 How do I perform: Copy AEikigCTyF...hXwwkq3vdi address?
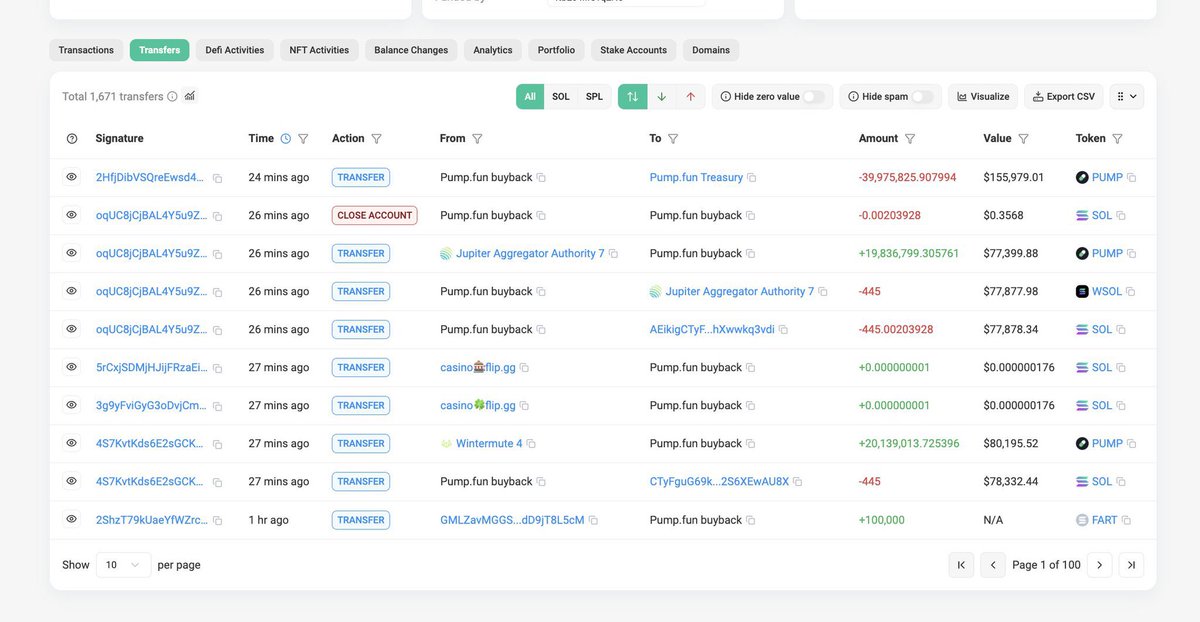pyautogui.click(x=784, y=330)
